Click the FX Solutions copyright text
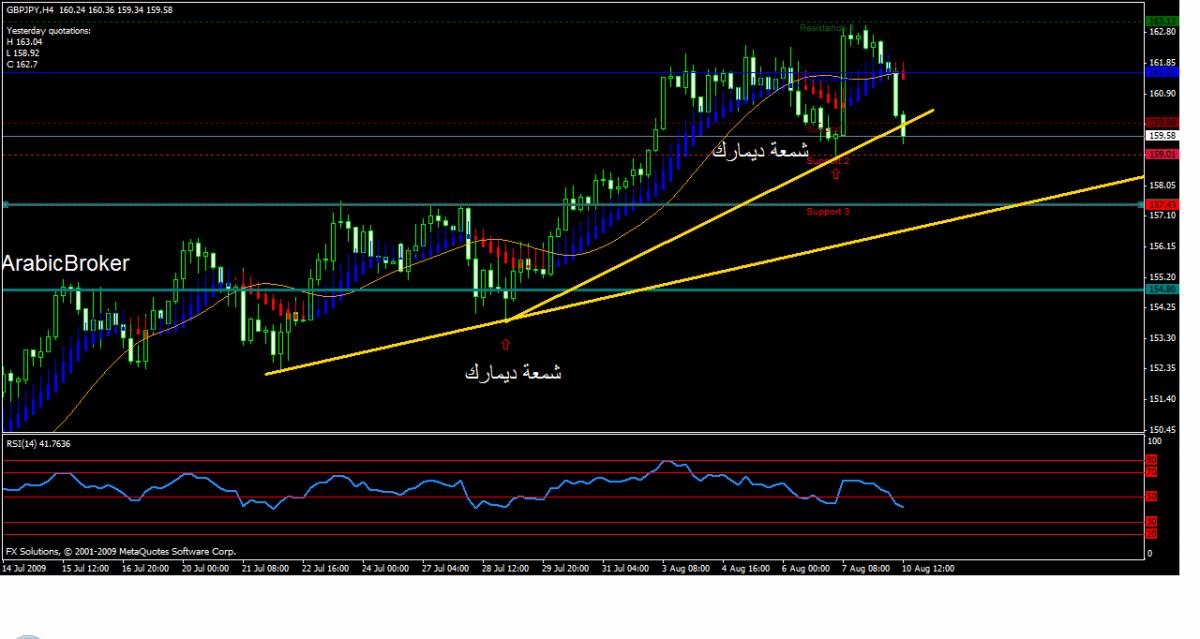The image size is (1200, 639). click(120, 551)
